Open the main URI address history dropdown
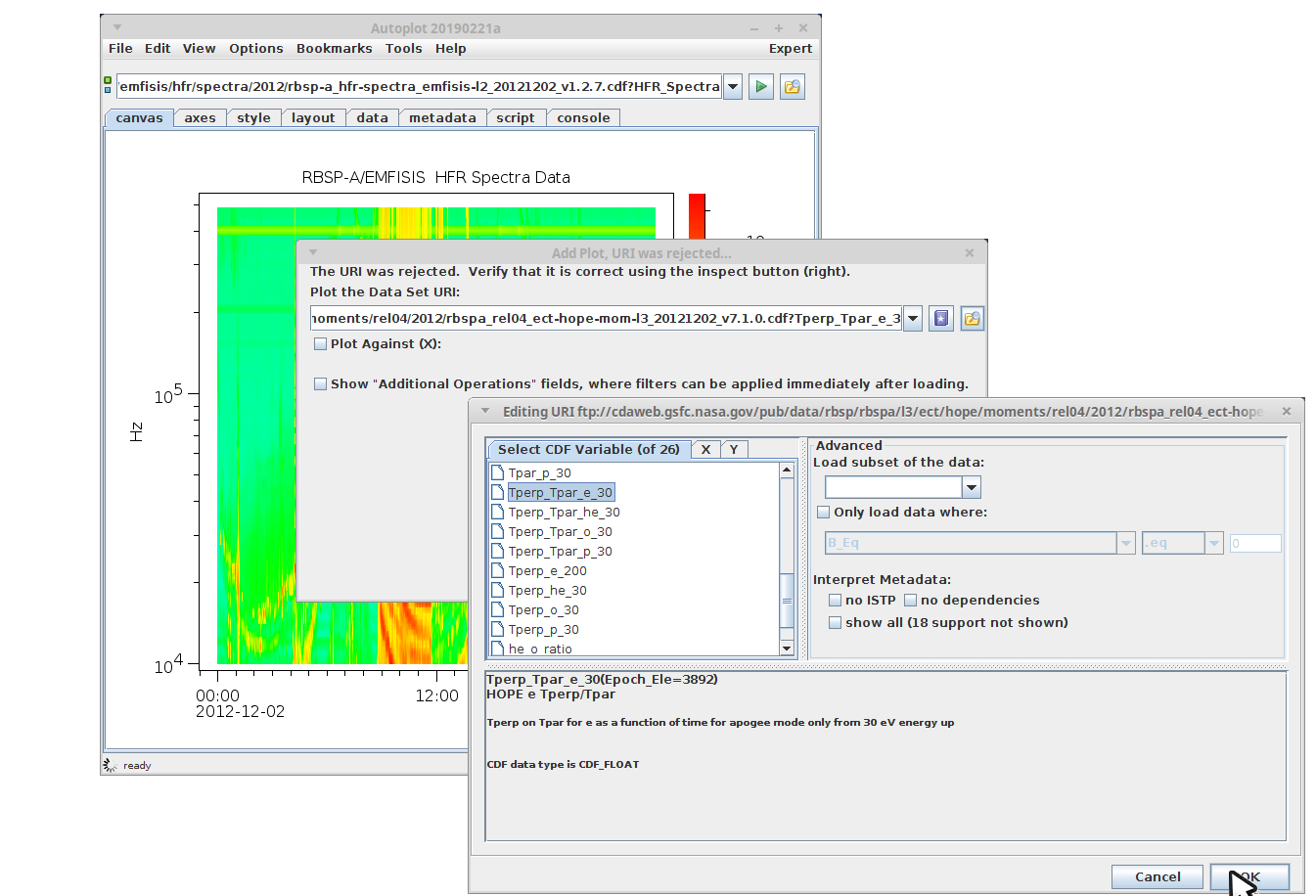 click(732, 87)
